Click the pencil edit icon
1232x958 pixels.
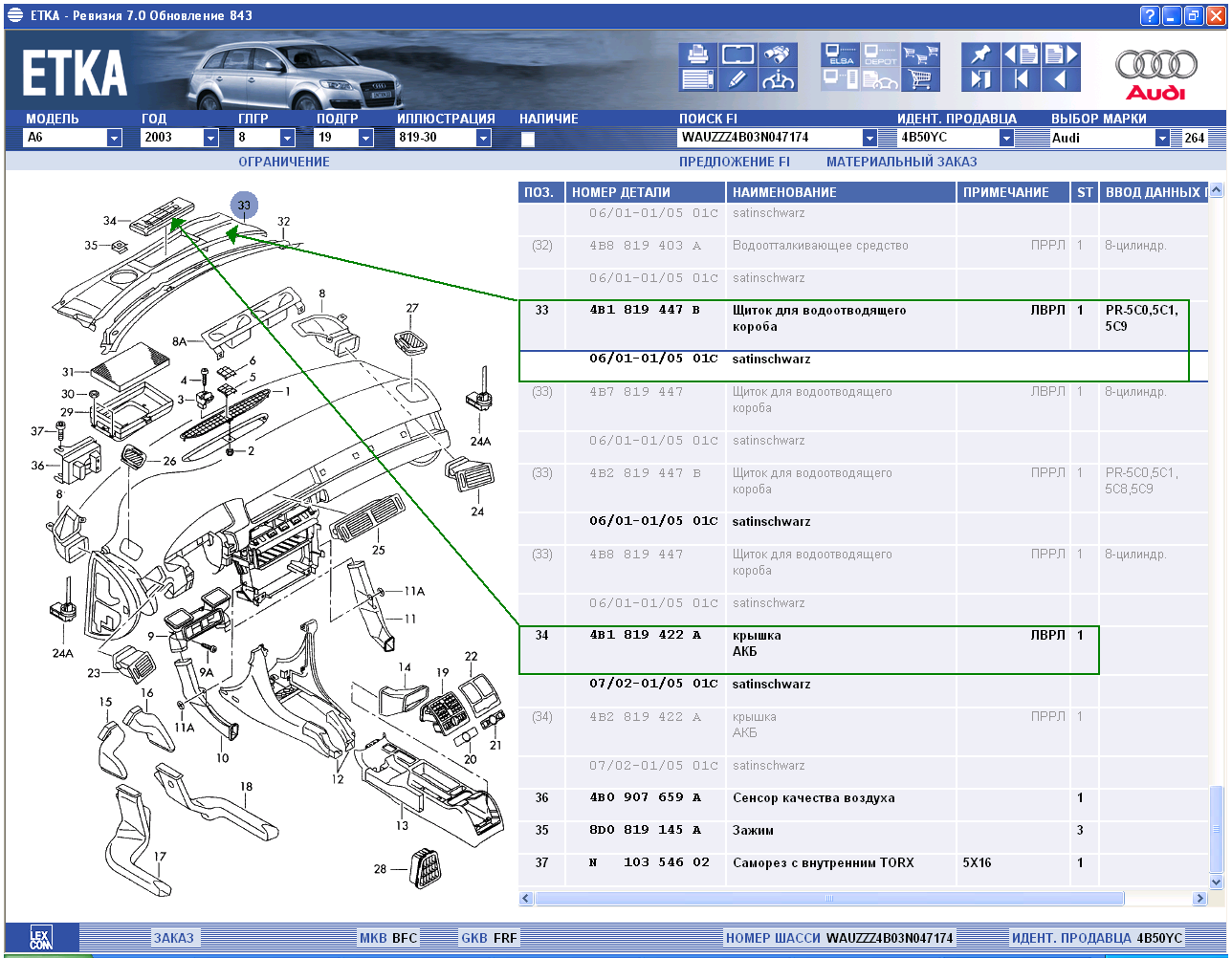pyautogui.click(x=737, y=79)
